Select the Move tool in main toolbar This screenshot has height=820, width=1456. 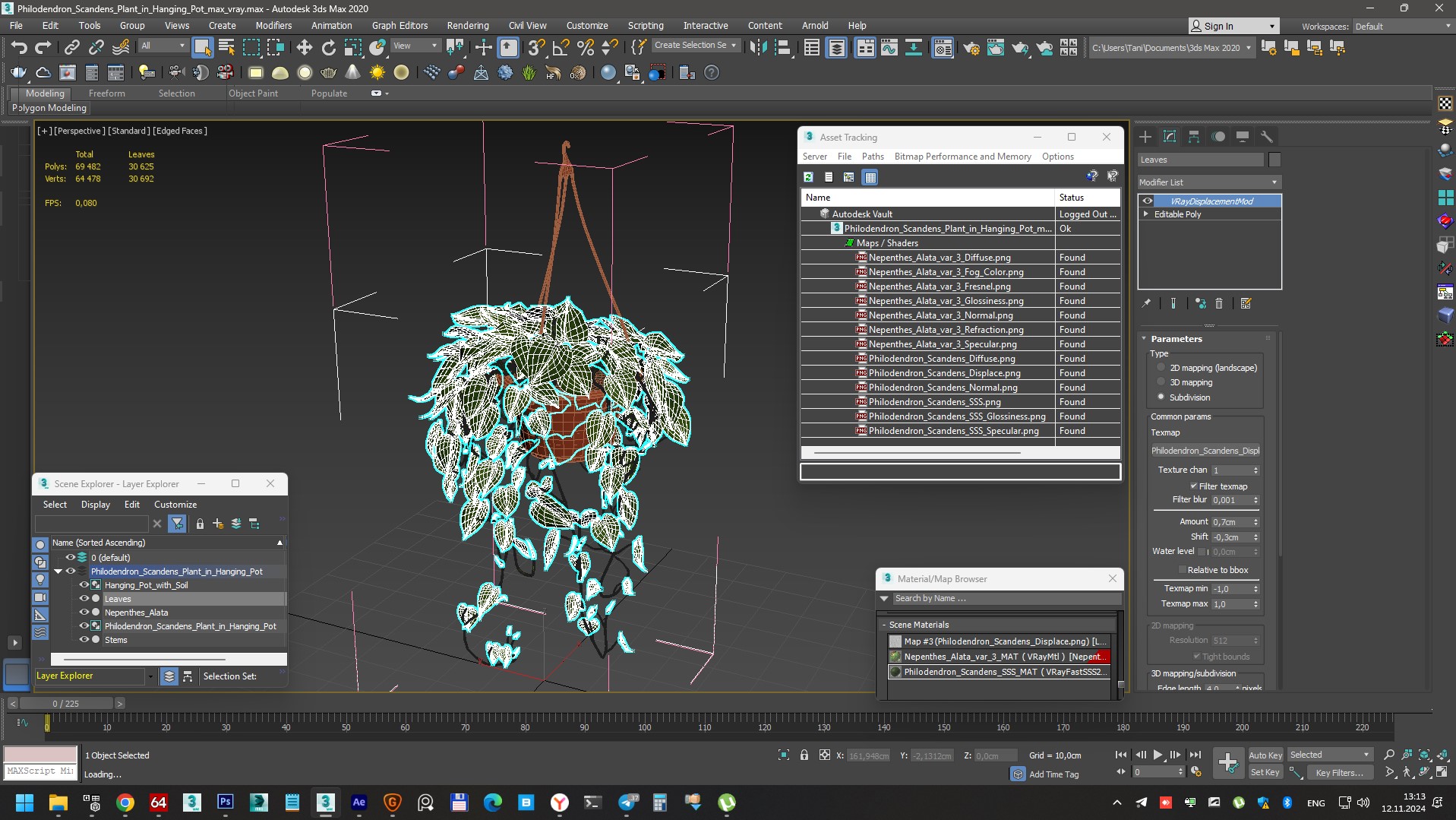304,48
